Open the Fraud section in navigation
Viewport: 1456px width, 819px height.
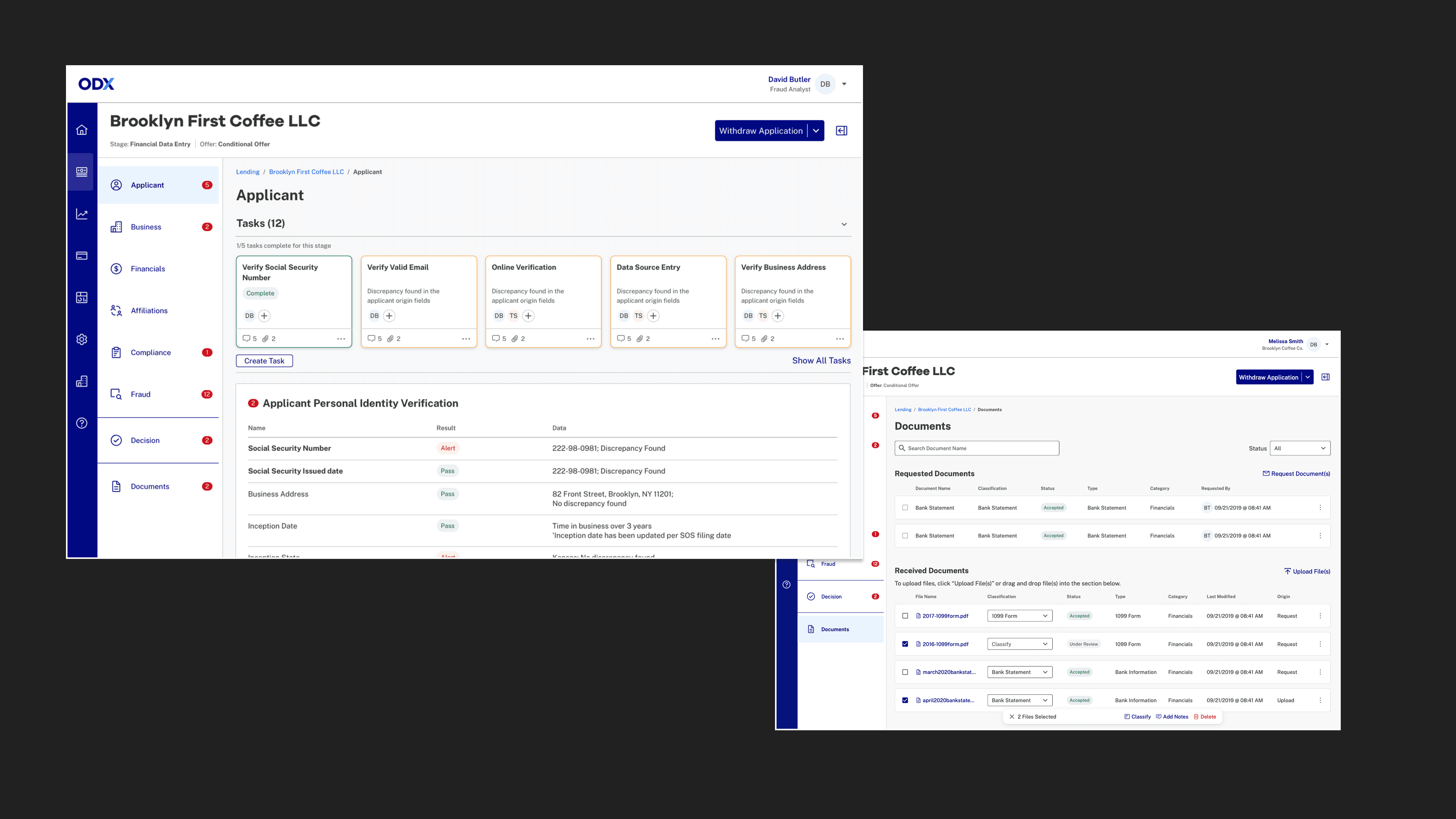point(141,395)
